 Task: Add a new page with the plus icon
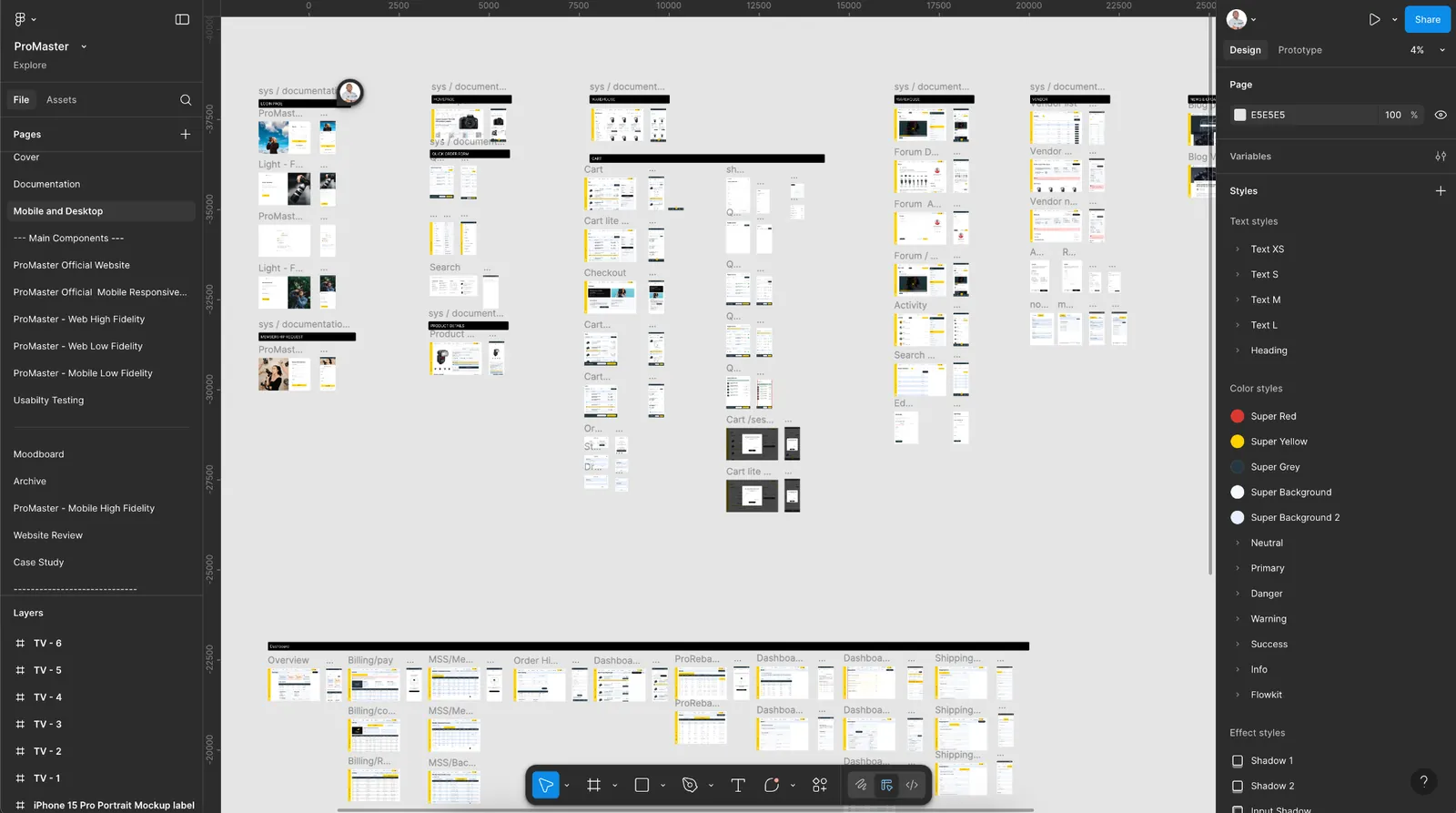[x=186, y=134]
